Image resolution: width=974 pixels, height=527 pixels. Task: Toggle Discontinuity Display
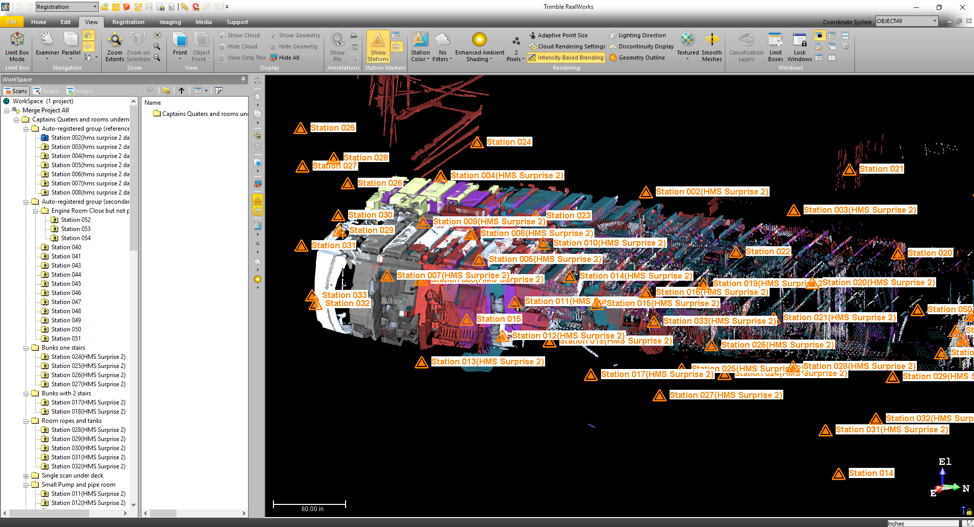642,46
